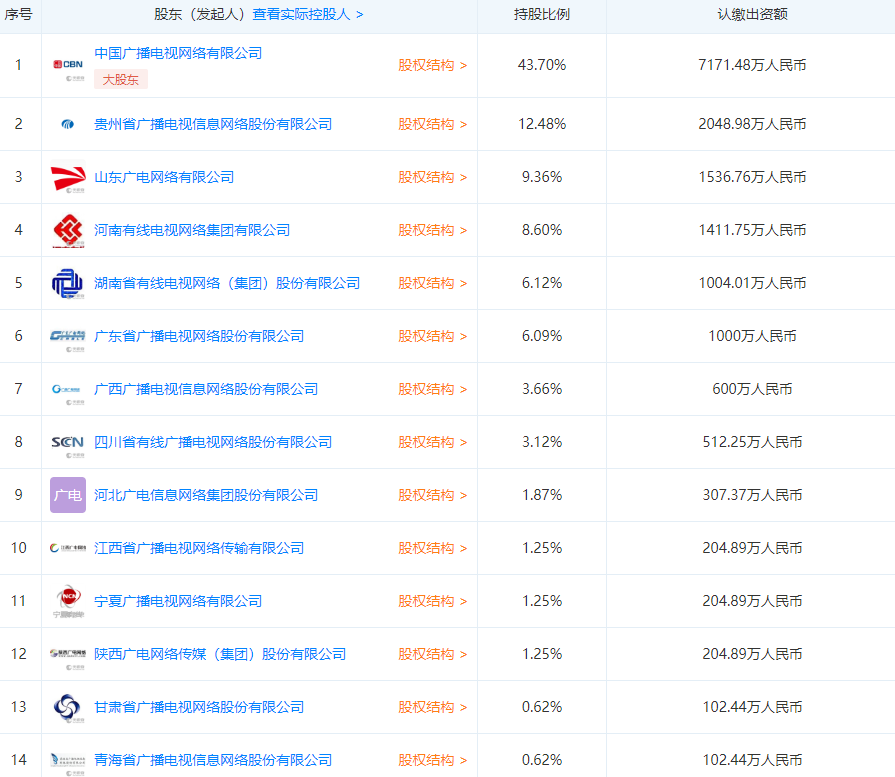
Task: Click the Qinghai broadcasting logo in row 14
Action: (68, 760)
